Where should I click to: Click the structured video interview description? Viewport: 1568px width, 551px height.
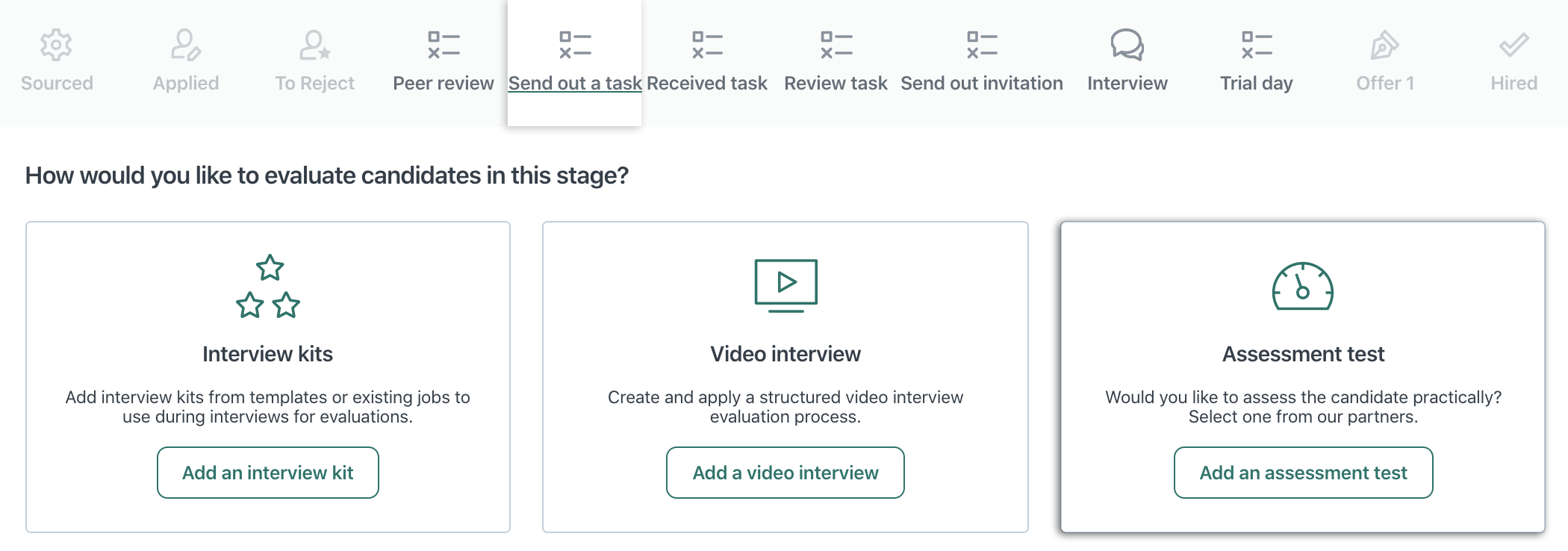(785, 407)
